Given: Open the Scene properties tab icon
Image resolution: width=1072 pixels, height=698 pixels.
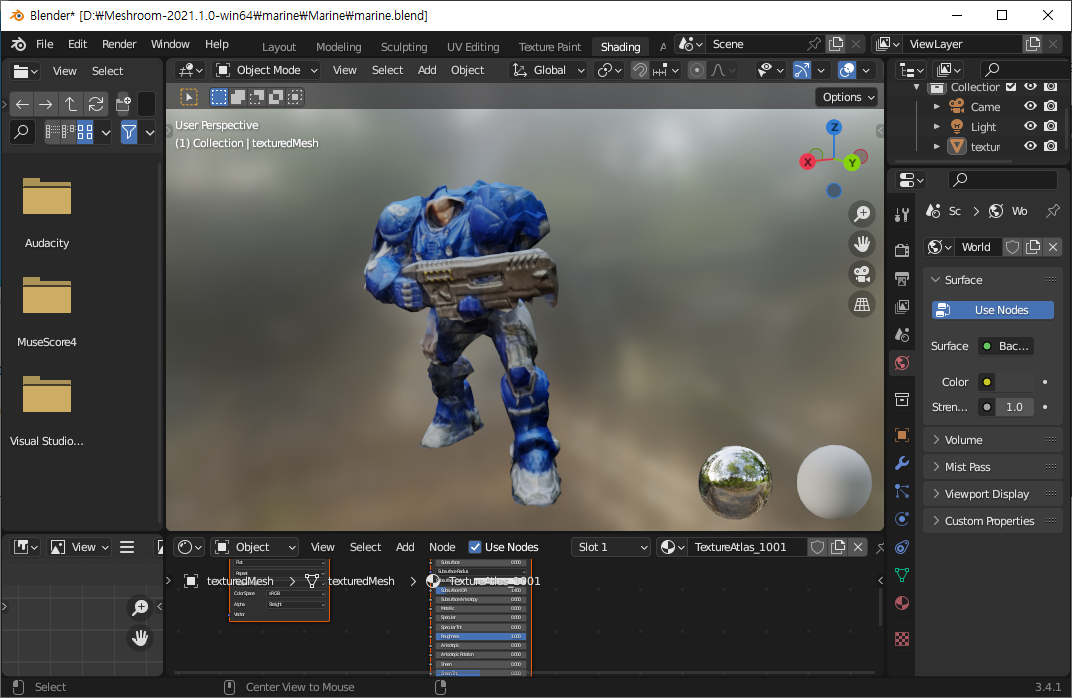Looking at the screenshot, I should 902,334.
